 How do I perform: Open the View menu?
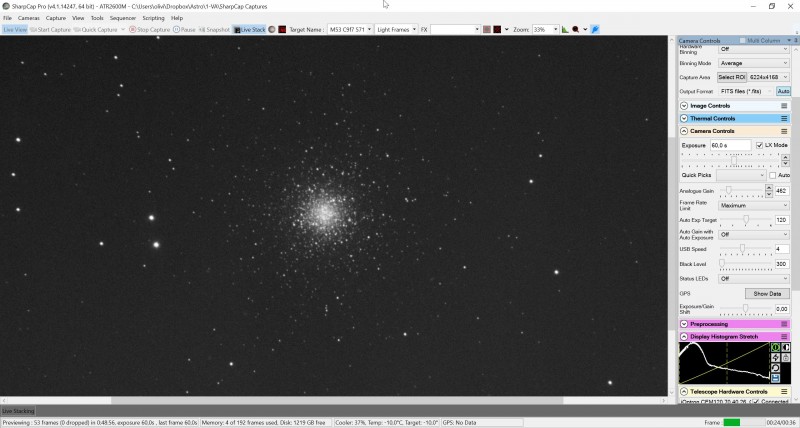(x=78, y=18)
